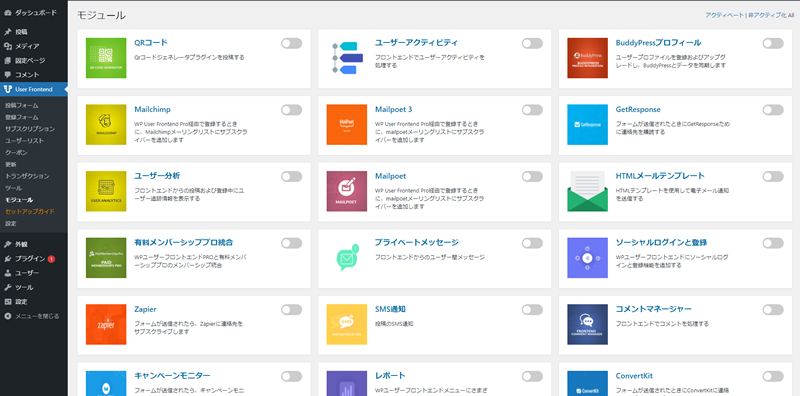Viewport: 800px width, 396px height.
Task: Switch on the GetResponse module
Action: coord(773,110)
